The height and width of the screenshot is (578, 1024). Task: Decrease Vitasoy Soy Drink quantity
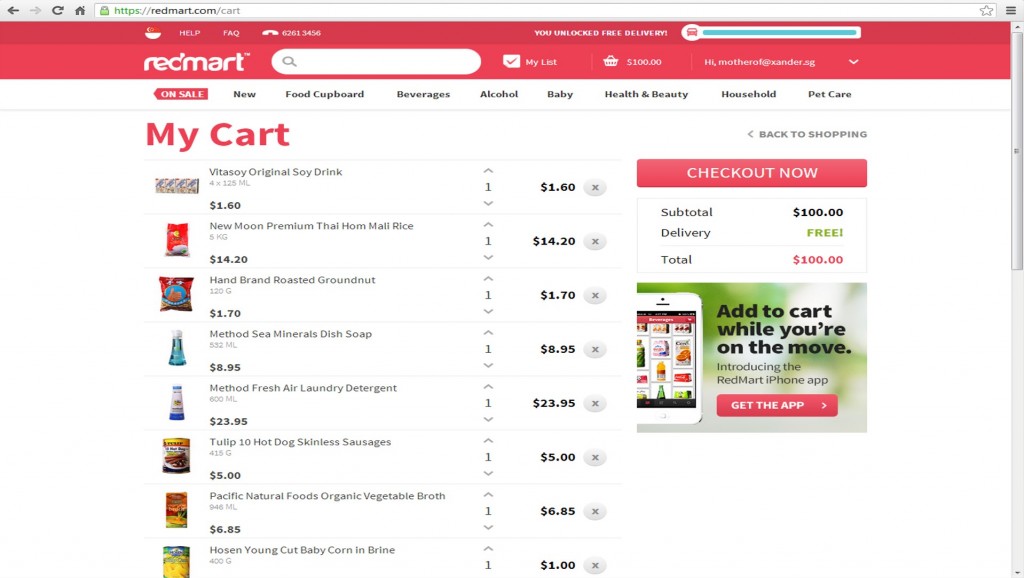(x=488, y=204)
